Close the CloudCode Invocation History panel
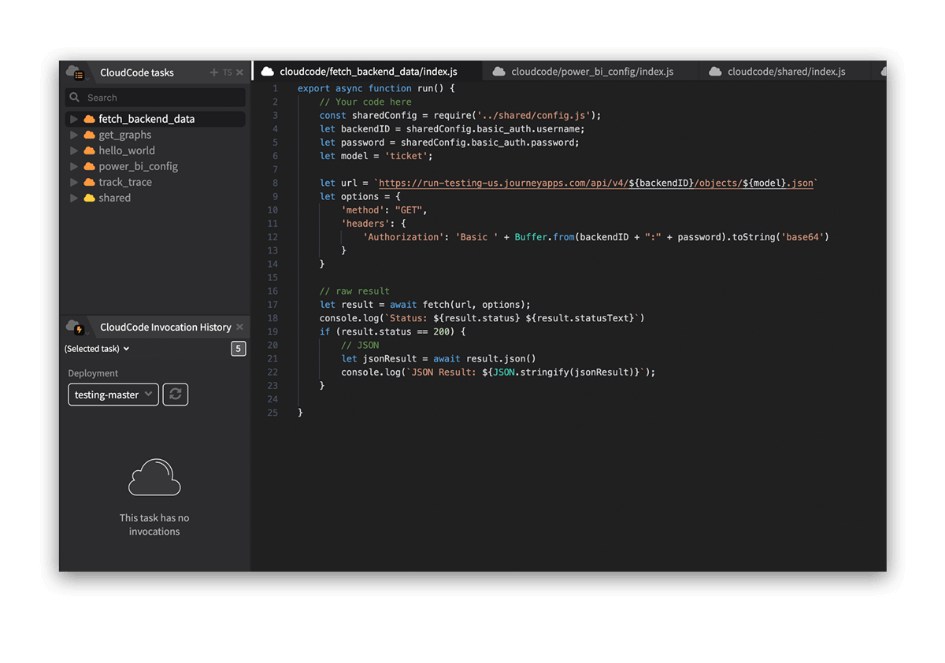Screen dimensions: 945x663 [x=240, y=327]
